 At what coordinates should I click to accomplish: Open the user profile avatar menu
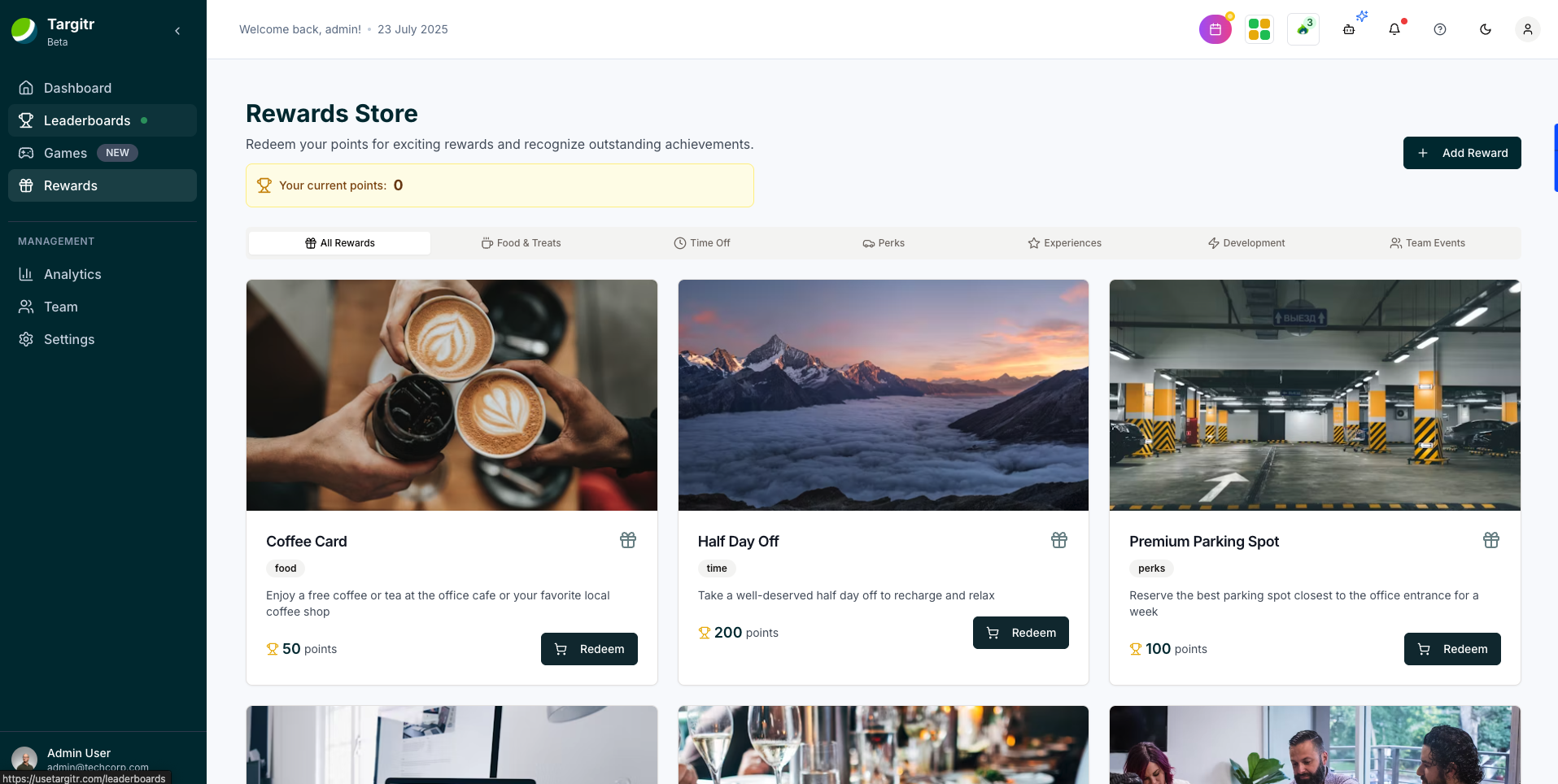1528,29
